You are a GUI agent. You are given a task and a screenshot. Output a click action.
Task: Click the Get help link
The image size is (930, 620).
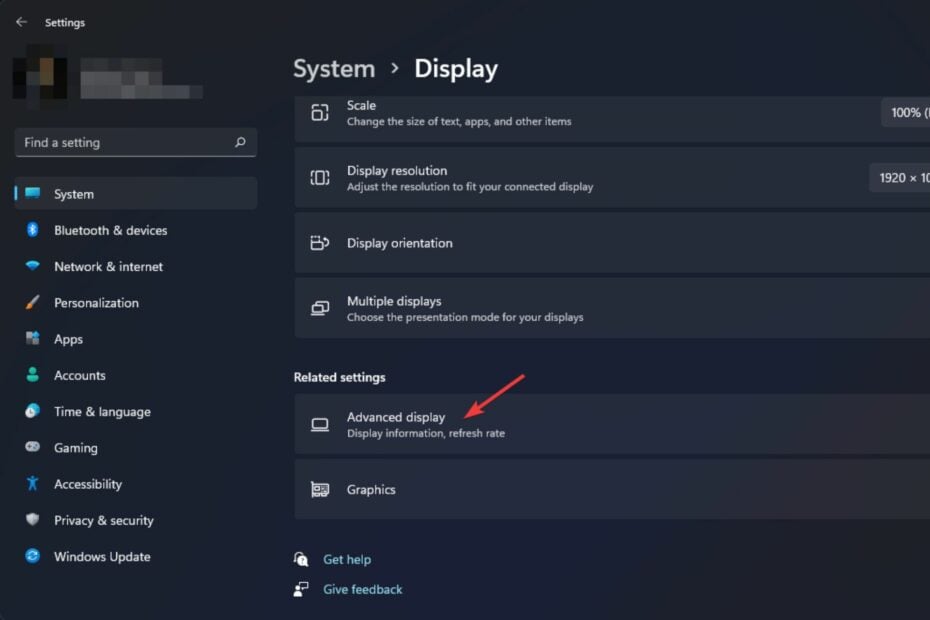pos(348,559)
